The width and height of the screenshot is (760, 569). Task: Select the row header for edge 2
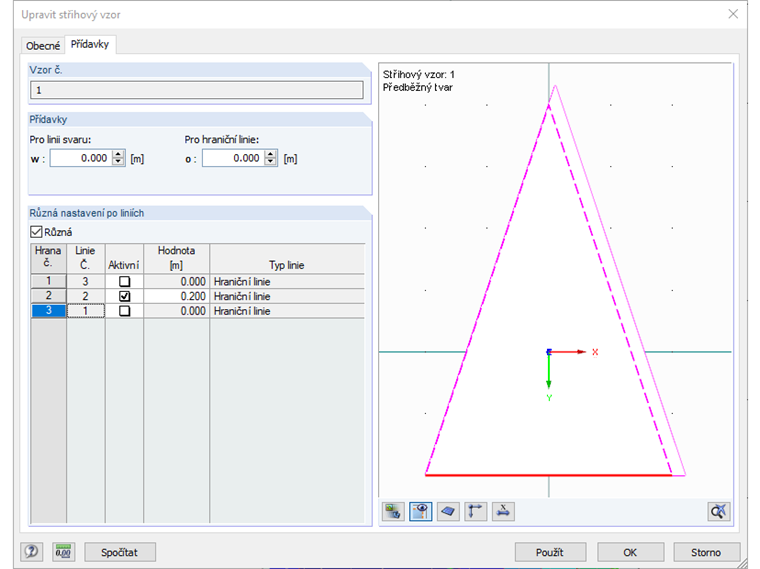pyautogui.click(x=48, y=296)
